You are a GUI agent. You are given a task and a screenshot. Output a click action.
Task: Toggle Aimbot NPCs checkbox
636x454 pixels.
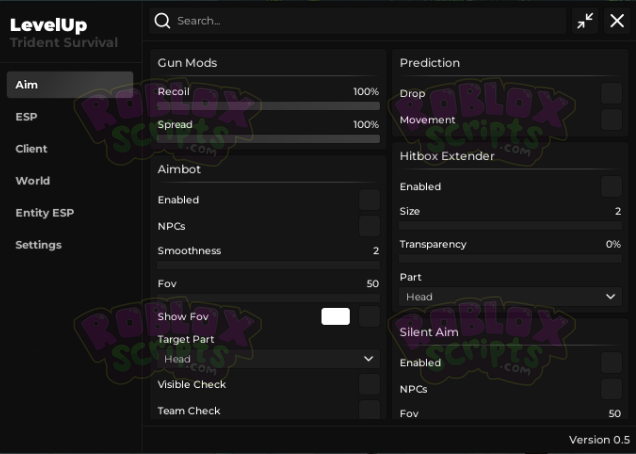(x=369, y=226)
